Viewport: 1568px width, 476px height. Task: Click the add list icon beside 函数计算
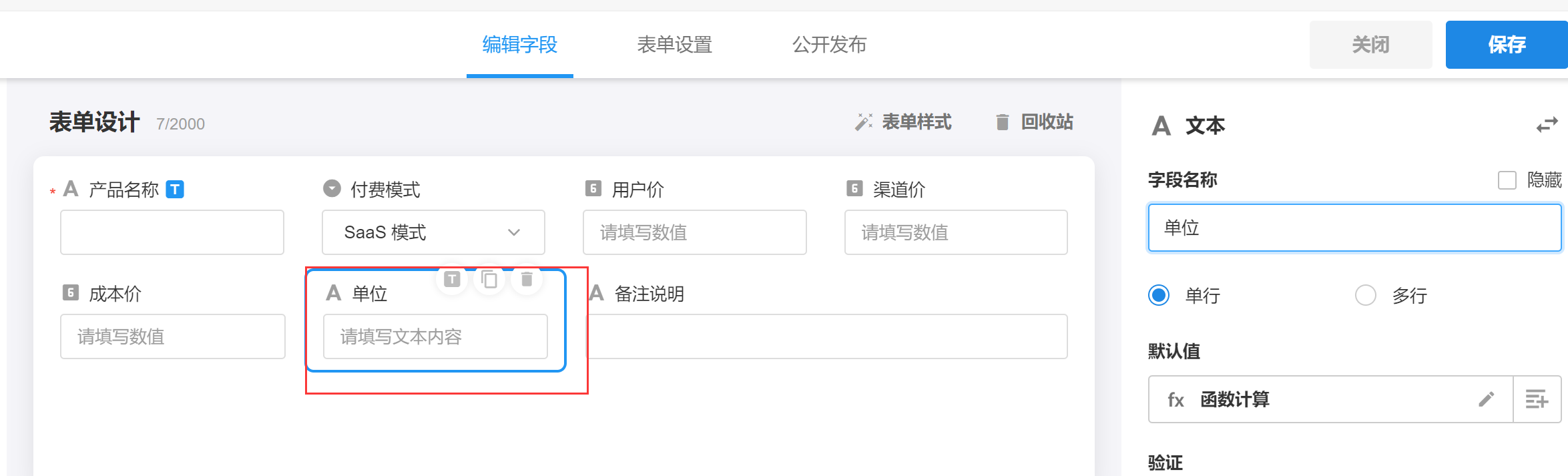1537,399
